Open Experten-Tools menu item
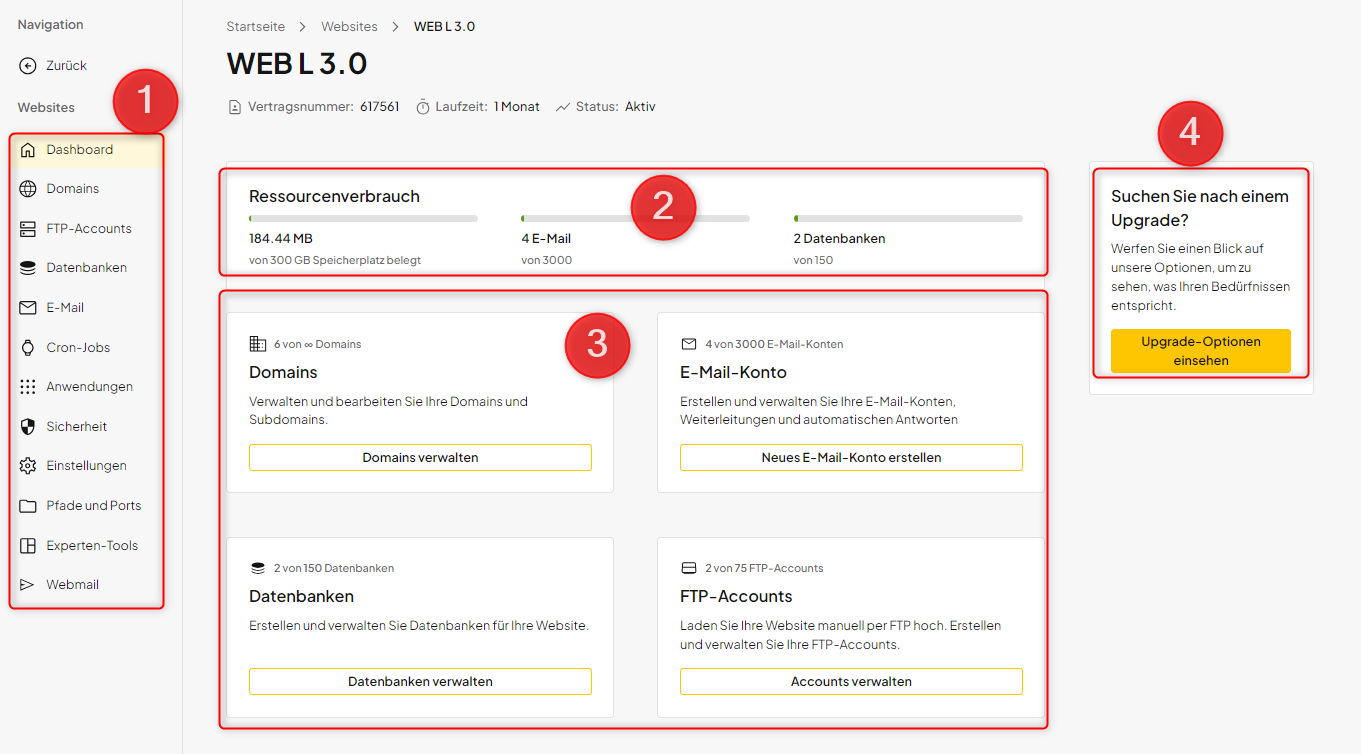The width and height of the screenshot is (1361, 754). [x=91, y=546]
